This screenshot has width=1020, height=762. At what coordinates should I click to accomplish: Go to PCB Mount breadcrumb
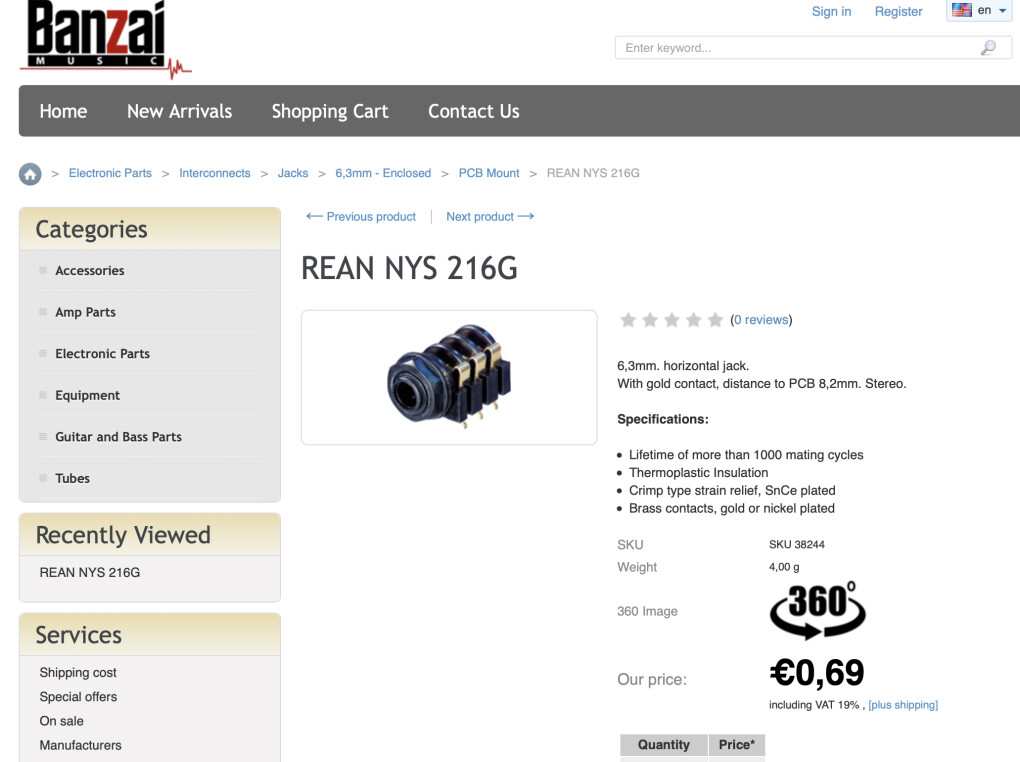489,173
